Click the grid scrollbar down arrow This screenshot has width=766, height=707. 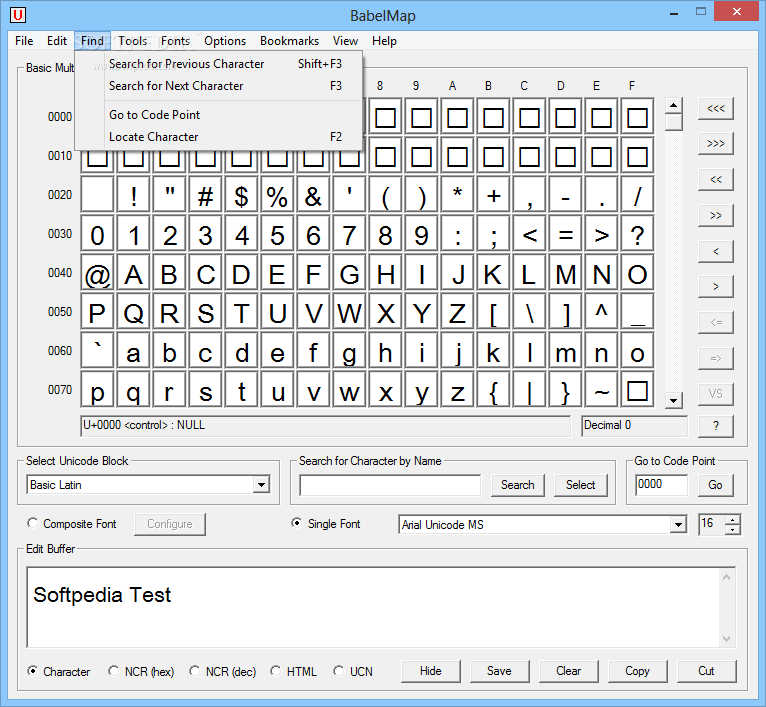(674, 401)
